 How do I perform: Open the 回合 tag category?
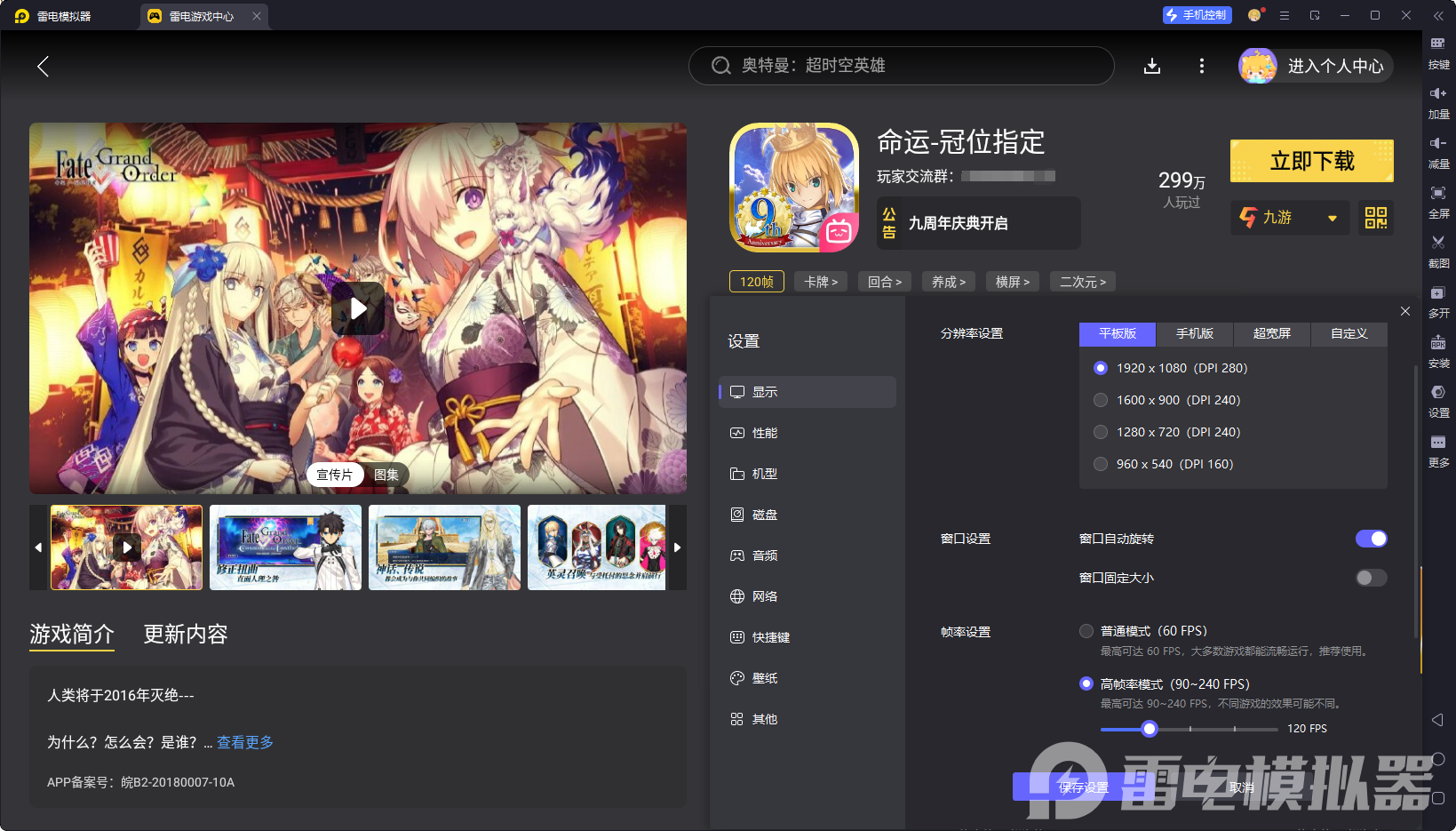tap(885, 282)
